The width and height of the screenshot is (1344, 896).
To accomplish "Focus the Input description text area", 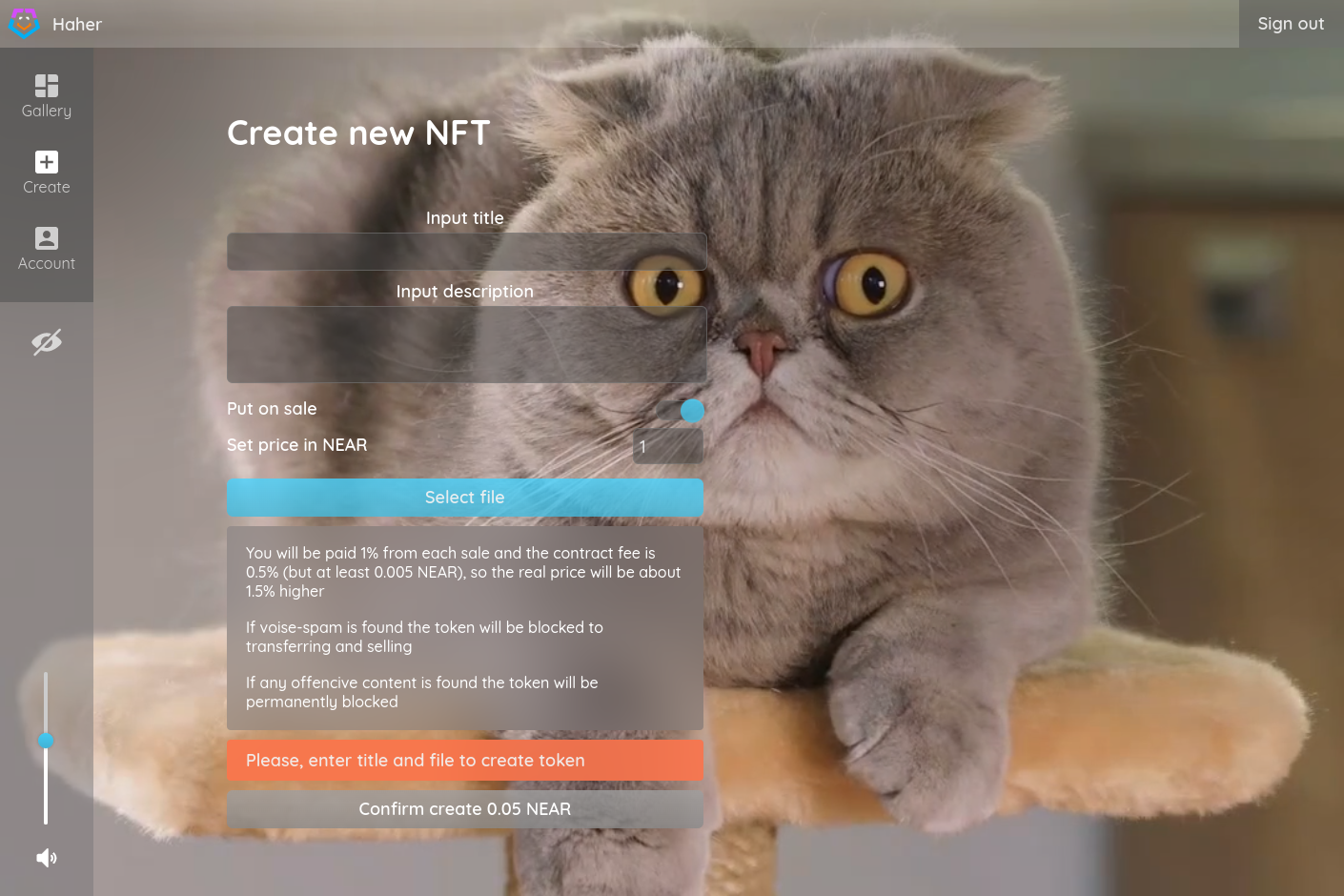I will click(466, 344).
